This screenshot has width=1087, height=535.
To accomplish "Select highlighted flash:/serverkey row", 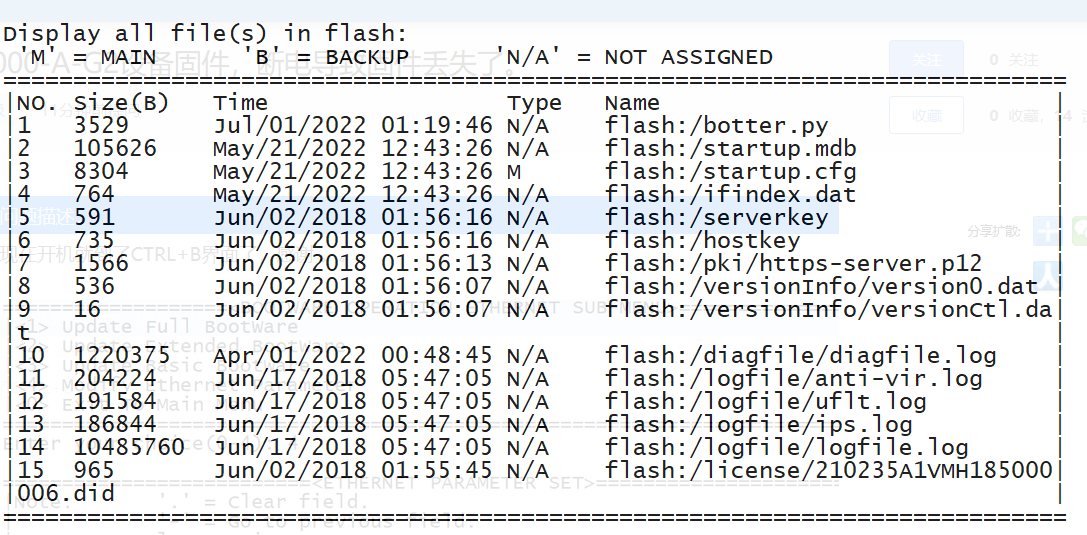I will point(716,217).
